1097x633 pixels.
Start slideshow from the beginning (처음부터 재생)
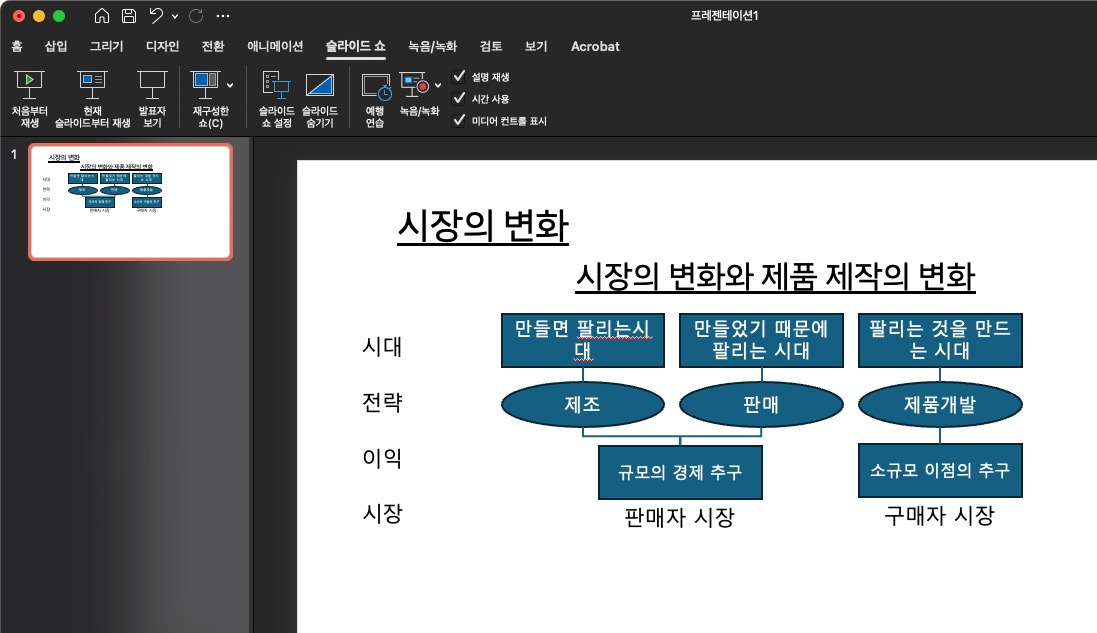[x=29, y=97]
